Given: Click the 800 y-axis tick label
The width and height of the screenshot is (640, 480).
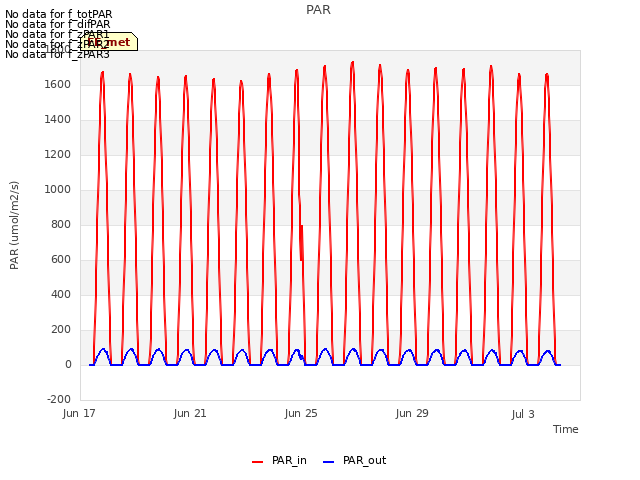Looking at the screenshot, I should pos(61,224).
